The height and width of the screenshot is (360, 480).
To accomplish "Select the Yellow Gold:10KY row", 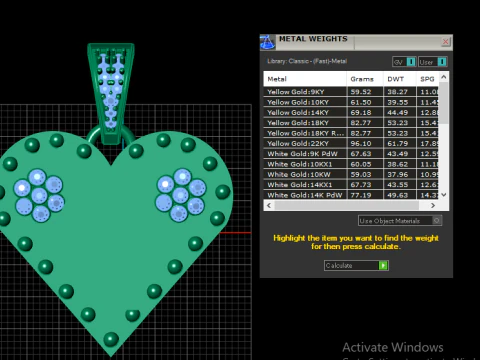I will pos(351,102).
